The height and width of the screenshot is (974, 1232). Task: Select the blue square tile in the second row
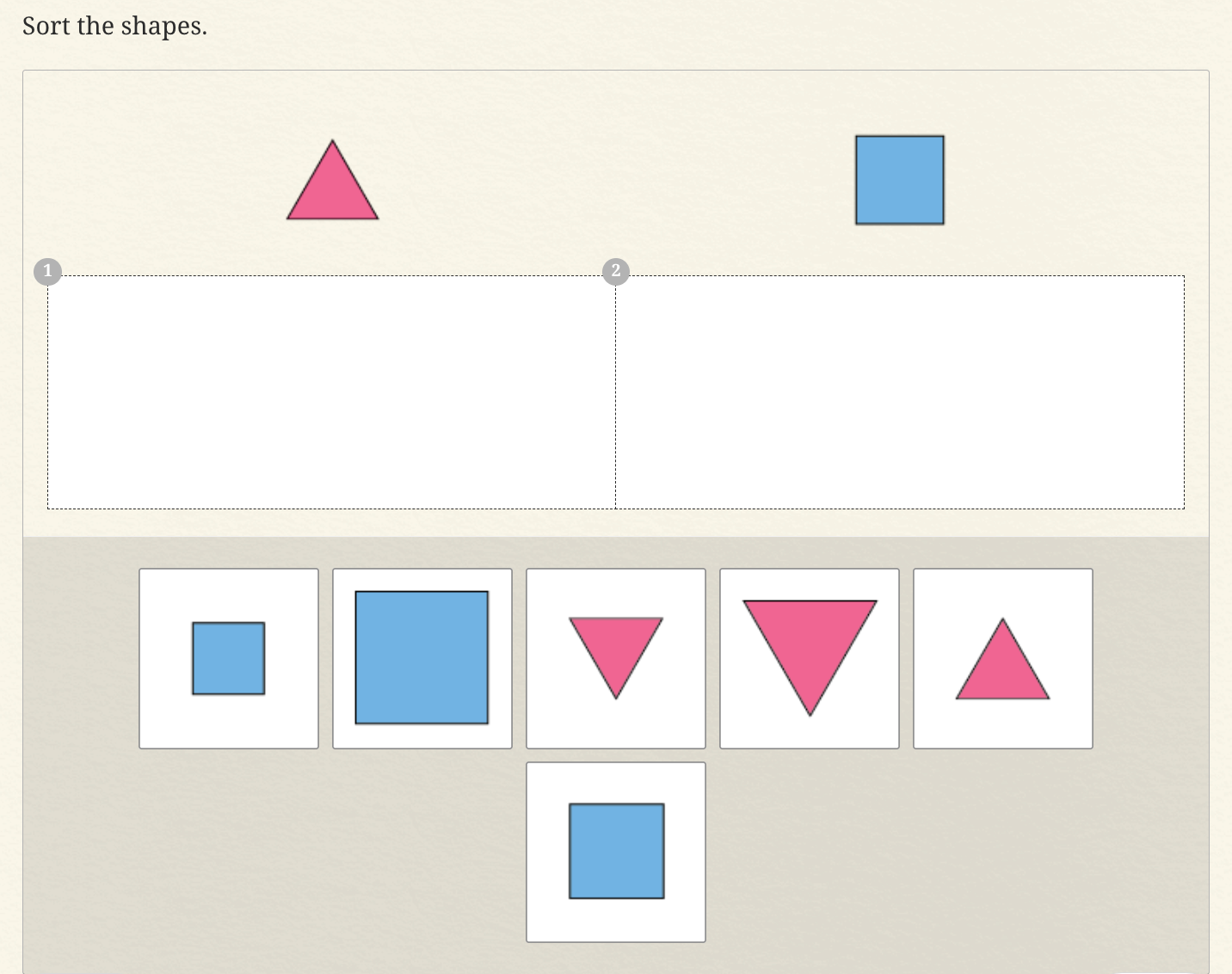tap(616, 852)
